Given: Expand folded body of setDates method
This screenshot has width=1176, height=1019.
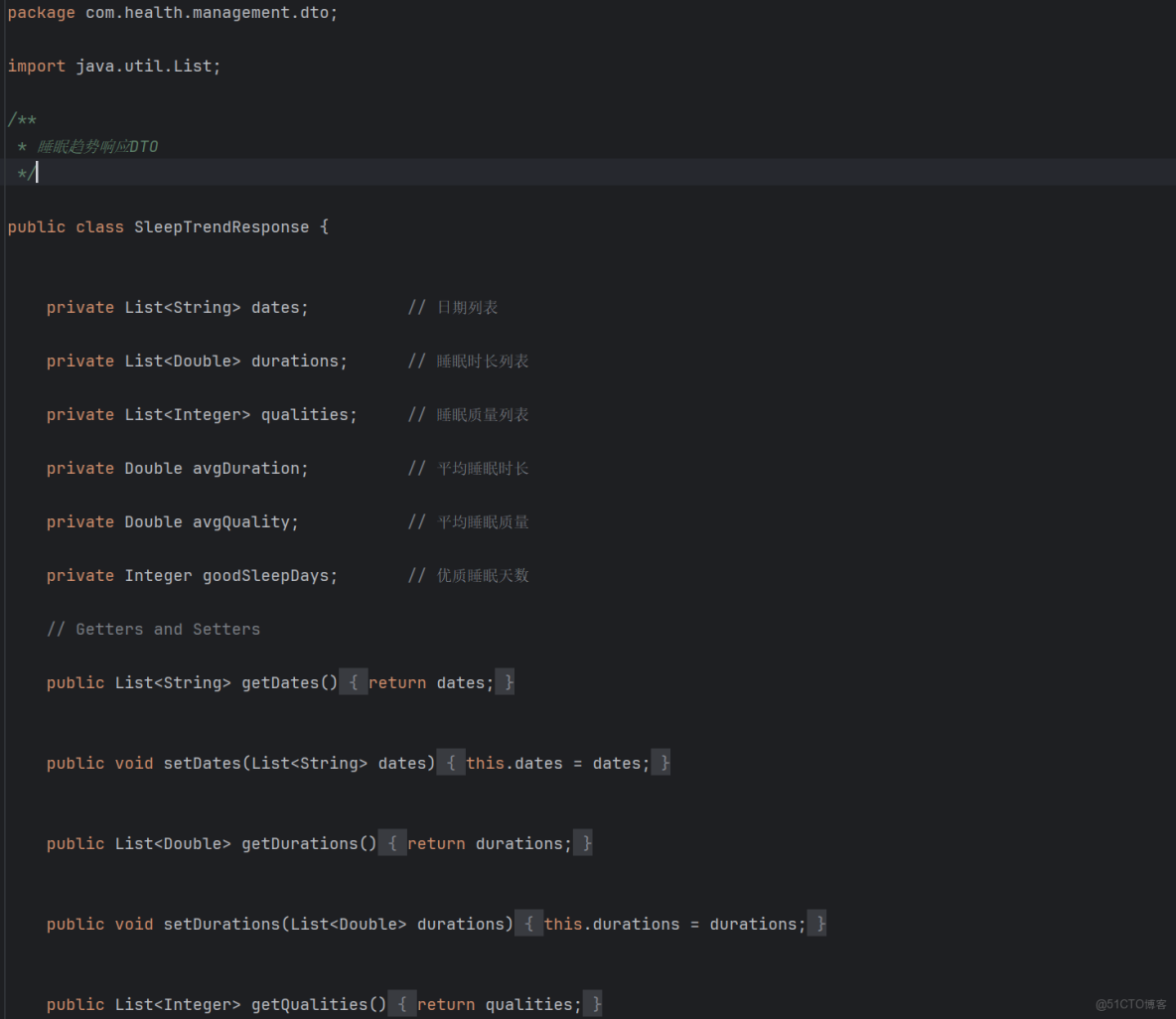Looking at the screenshot, I should 451,763.
